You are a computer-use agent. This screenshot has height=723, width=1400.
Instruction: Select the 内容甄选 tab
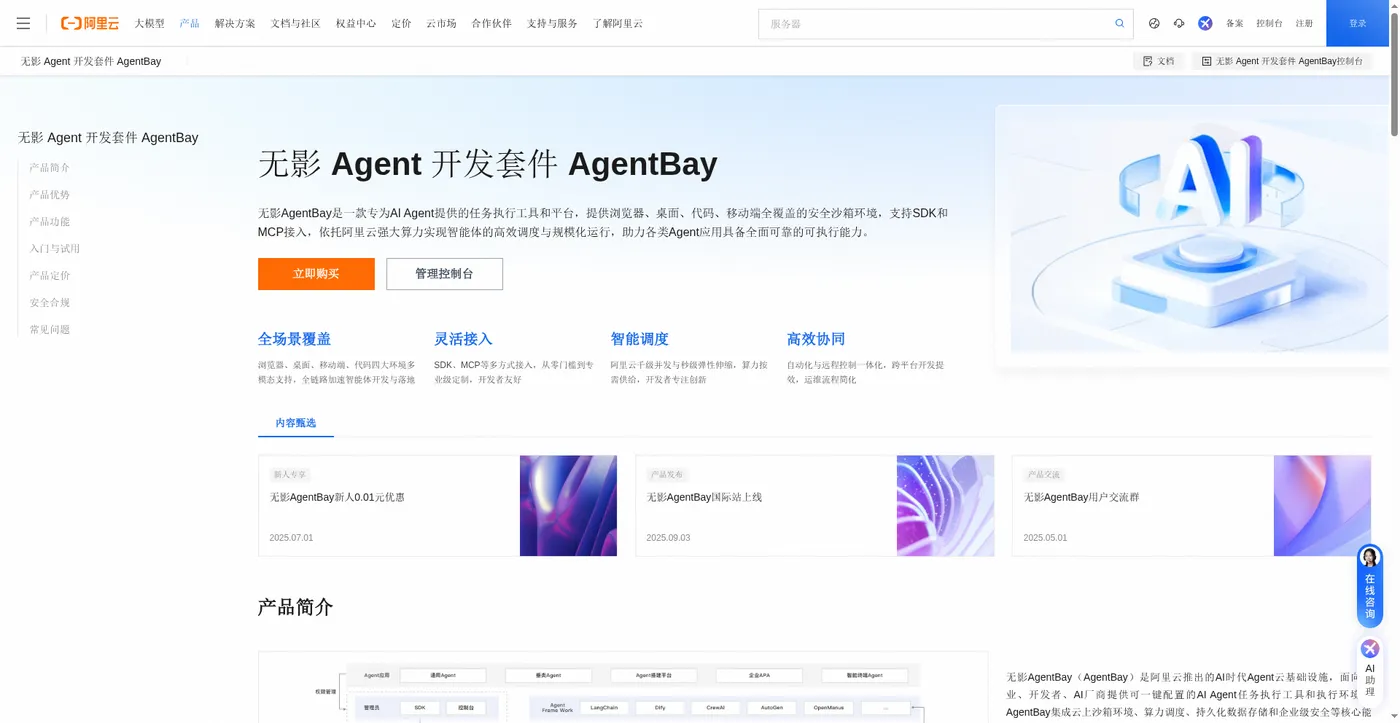tap(296, 423)
